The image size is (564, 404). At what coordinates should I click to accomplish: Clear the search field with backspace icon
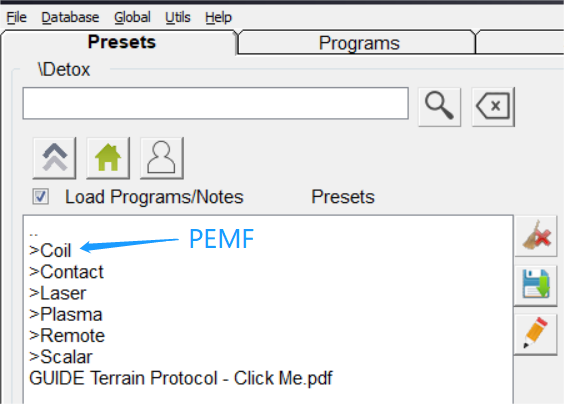coord(493,106)
